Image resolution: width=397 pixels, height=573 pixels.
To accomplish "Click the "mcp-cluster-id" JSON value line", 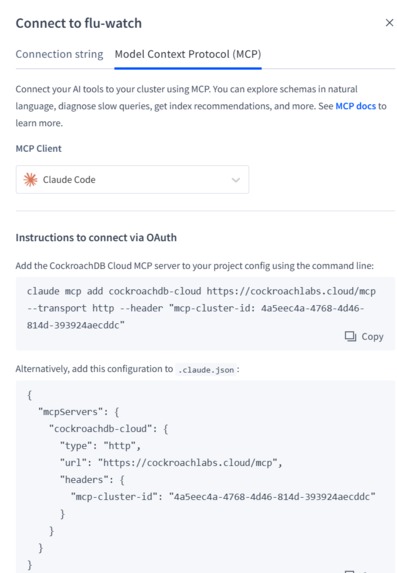I will [x=223, y=497].
